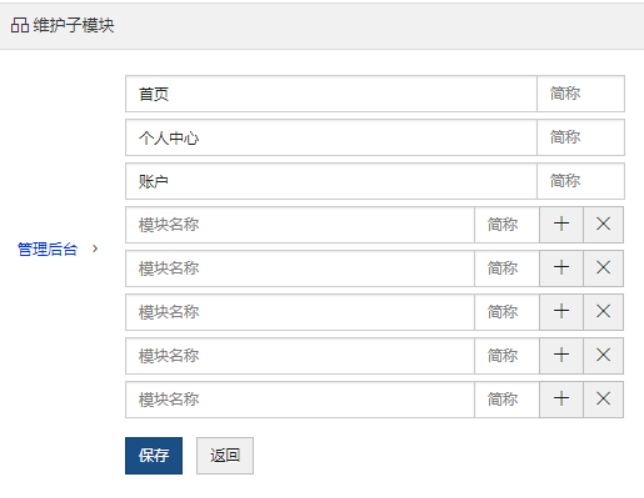Click the 返回 button

pyautogui.click(x=225, y=455)
